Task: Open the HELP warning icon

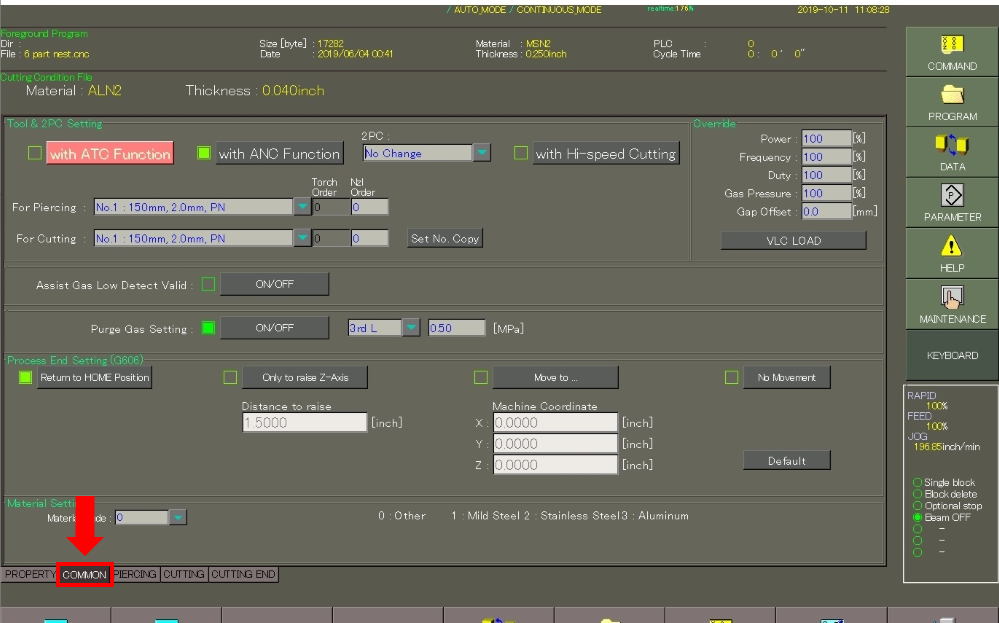Action: coord(951,247)
